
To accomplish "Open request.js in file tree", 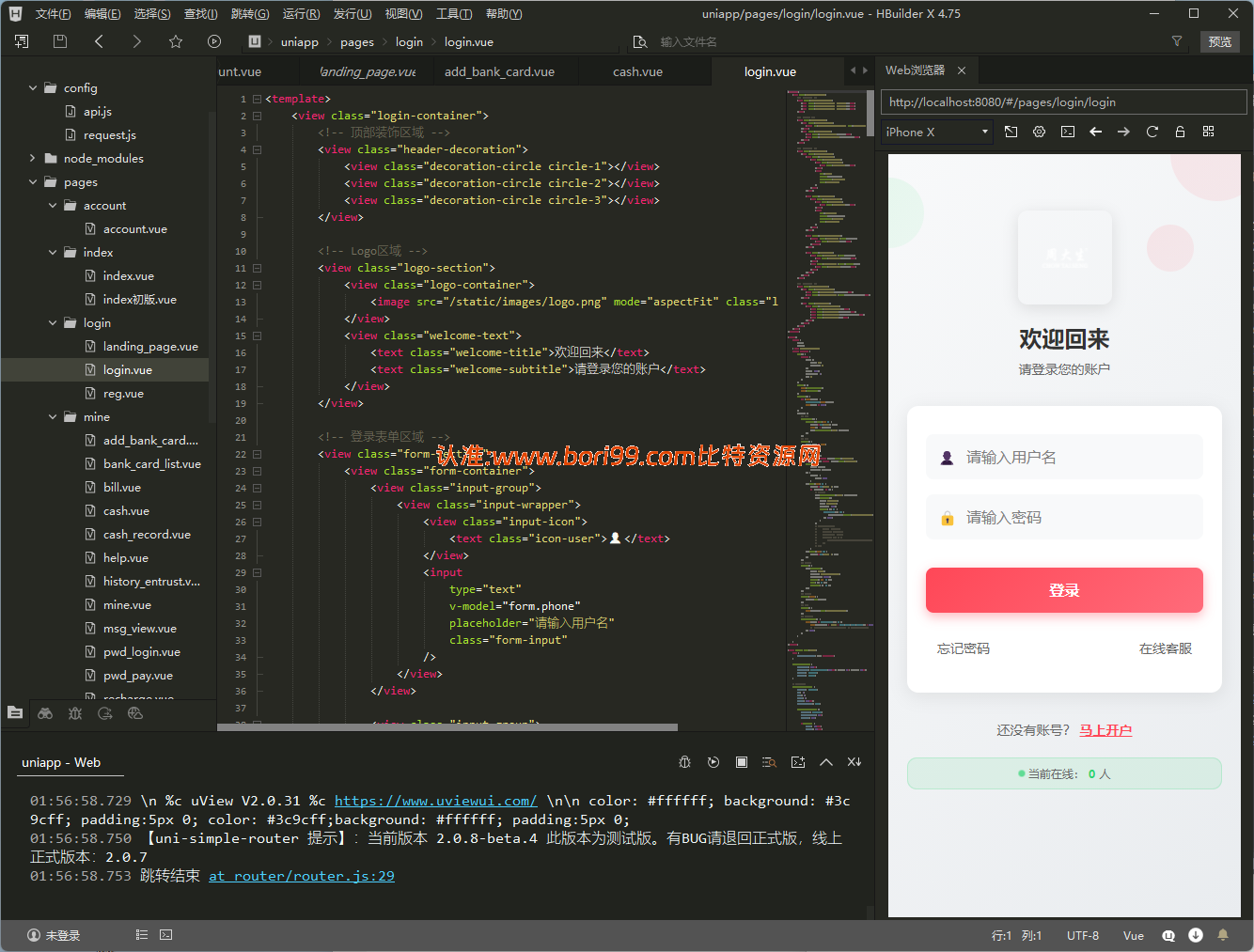I will click(x=110, y=135).
